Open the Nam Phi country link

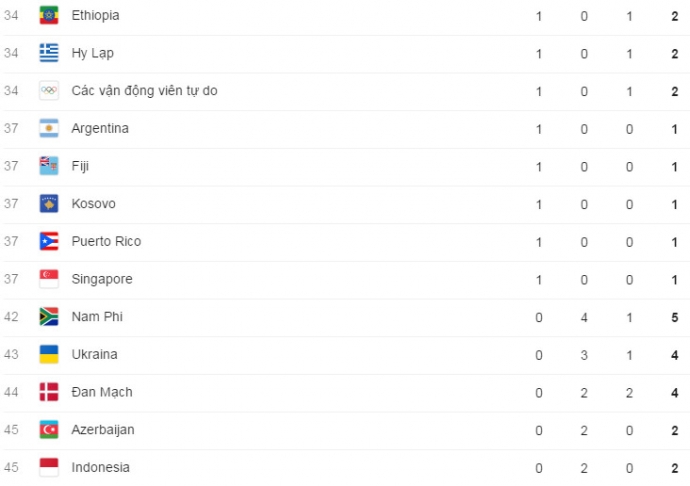97,317
